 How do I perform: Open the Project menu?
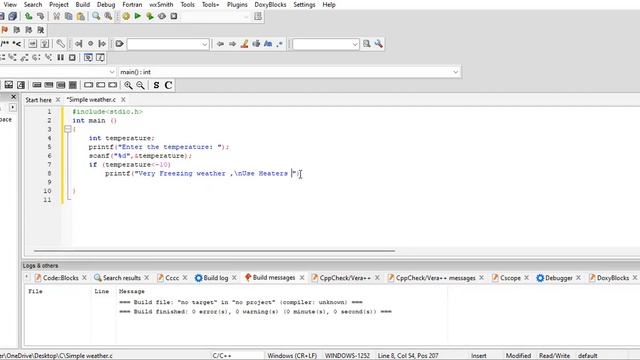pyautogui.click(x=59, y=4)
